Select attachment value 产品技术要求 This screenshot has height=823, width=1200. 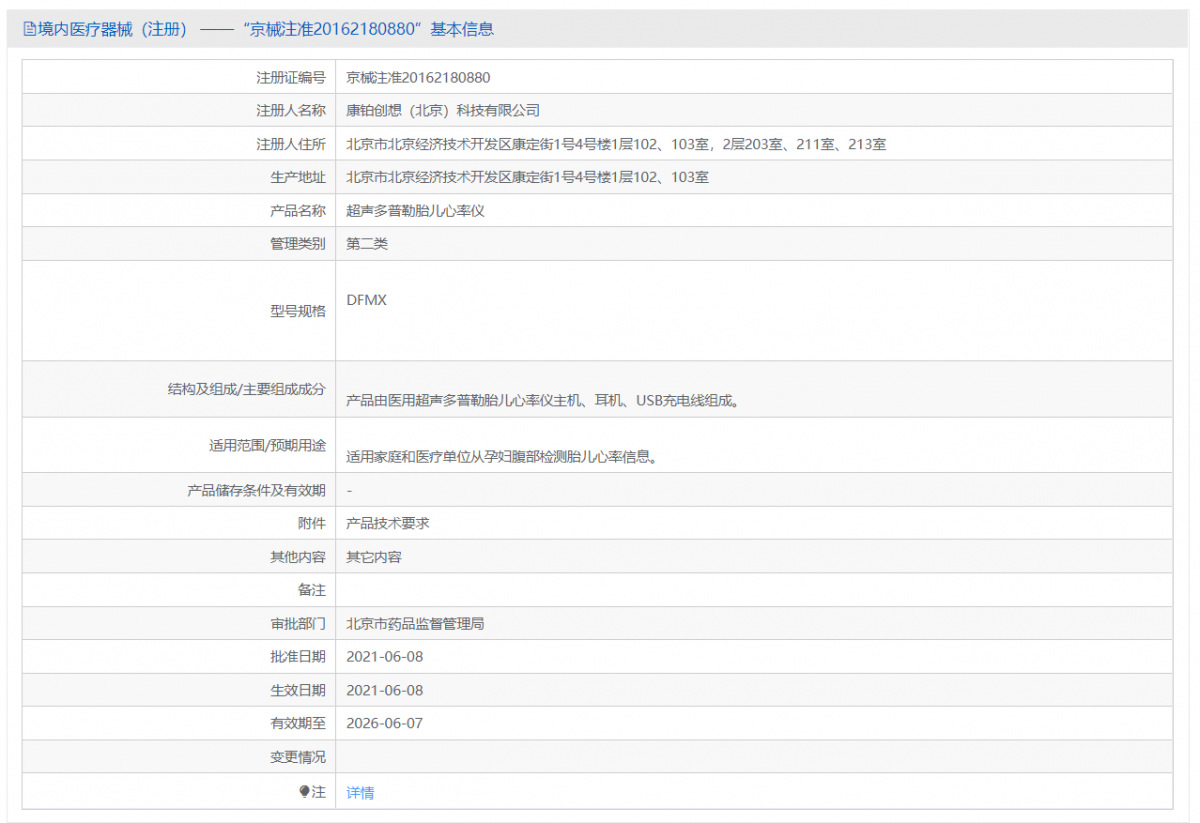click(x=388, y=523)
